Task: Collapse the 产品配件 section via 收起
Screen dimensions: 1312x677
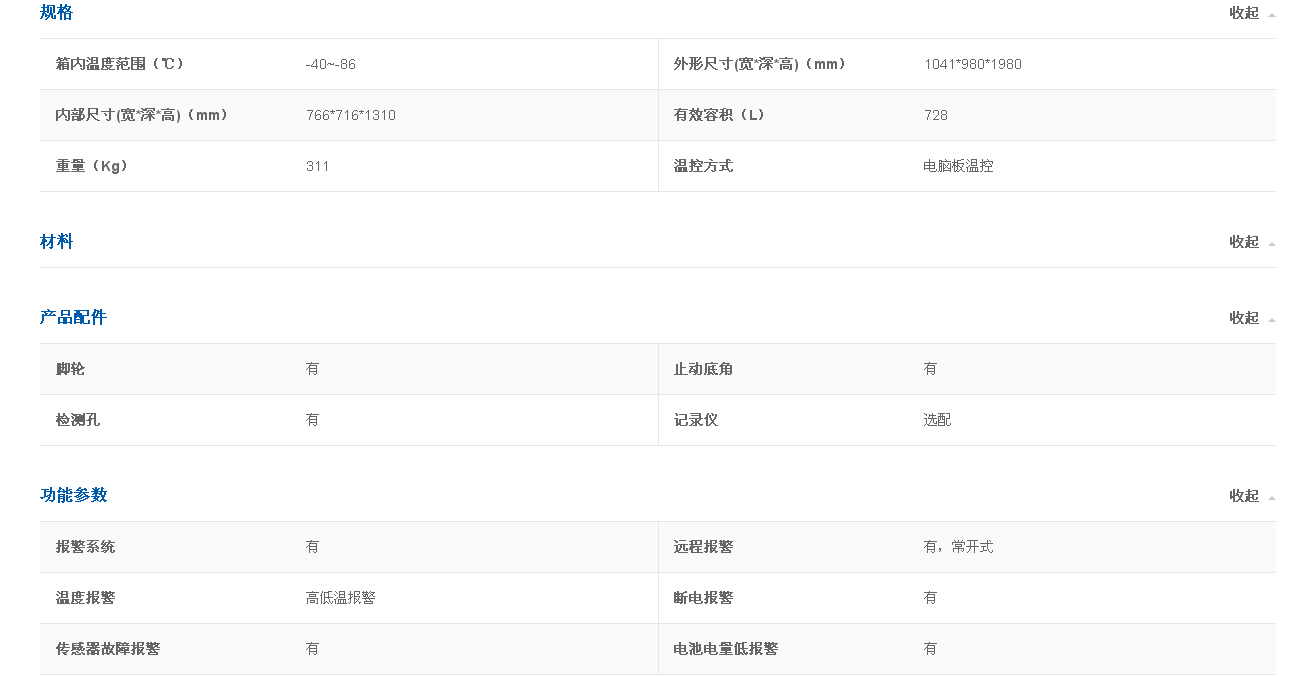Action: tap(1244, 318)
